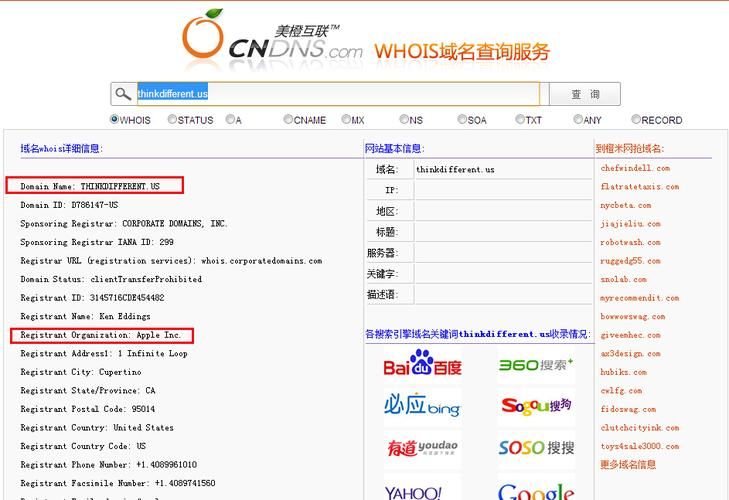Open the jiajieliu.com link
Viewport: 729px width, 500px height.
[x=630, y=224]
